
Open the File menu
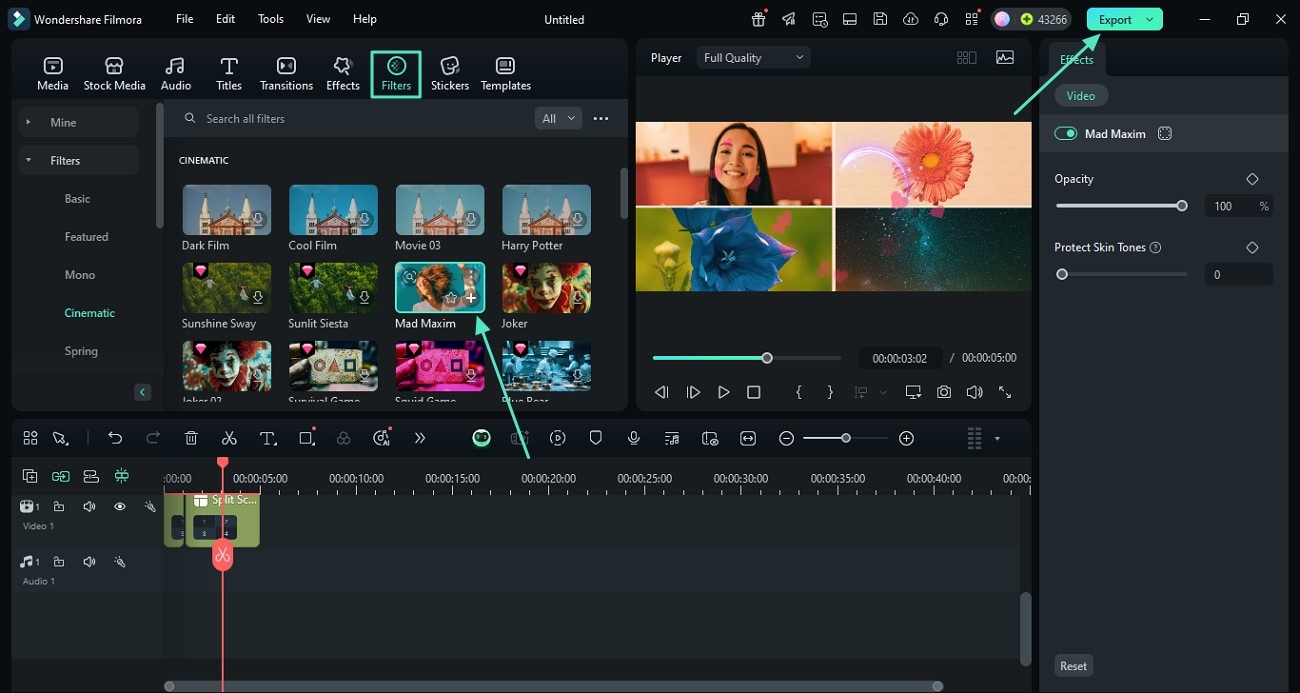tap(185, 19)
